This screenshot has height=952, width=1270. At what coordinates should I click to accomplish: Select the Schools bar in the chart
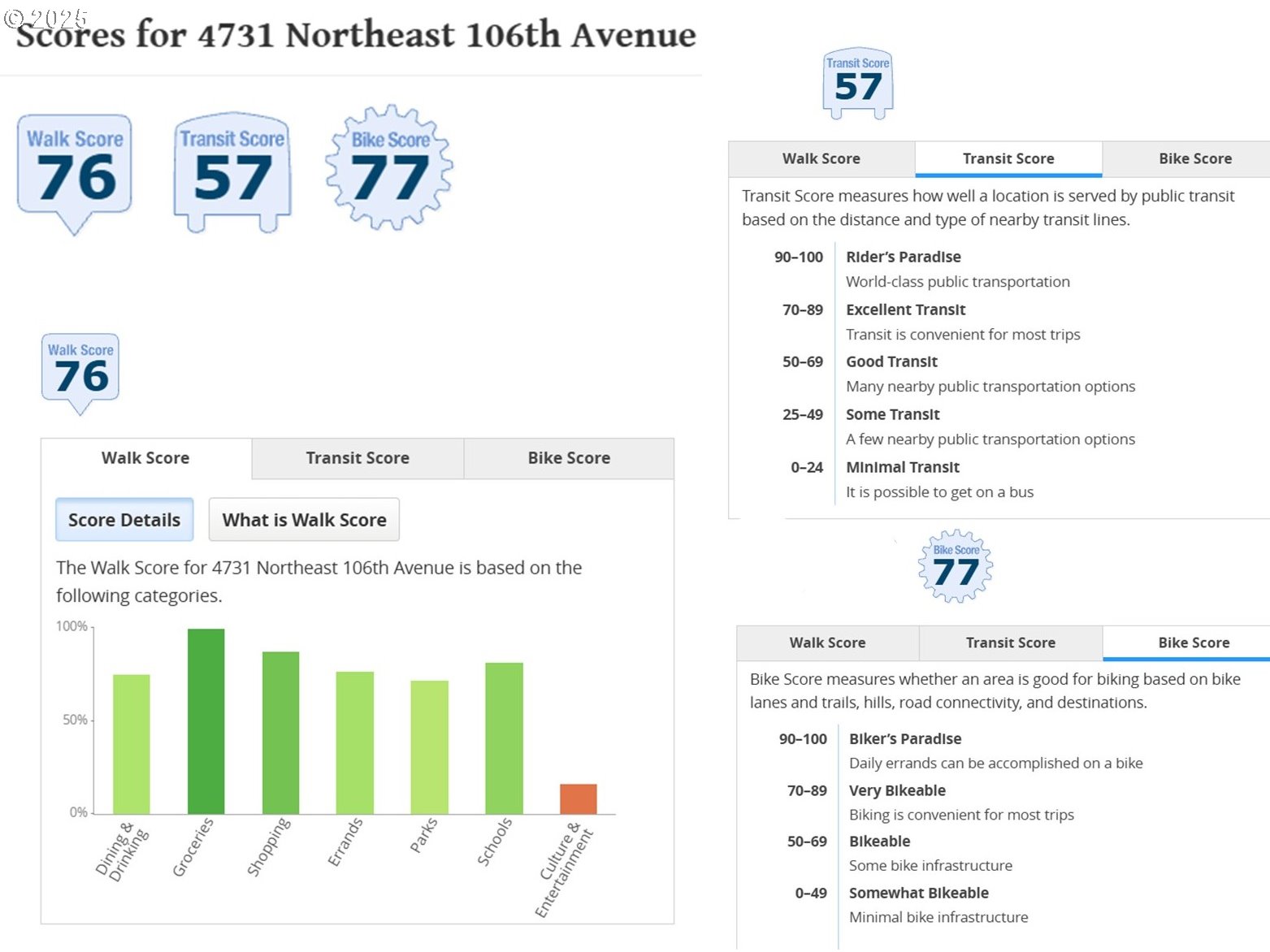tap(504, 738)
